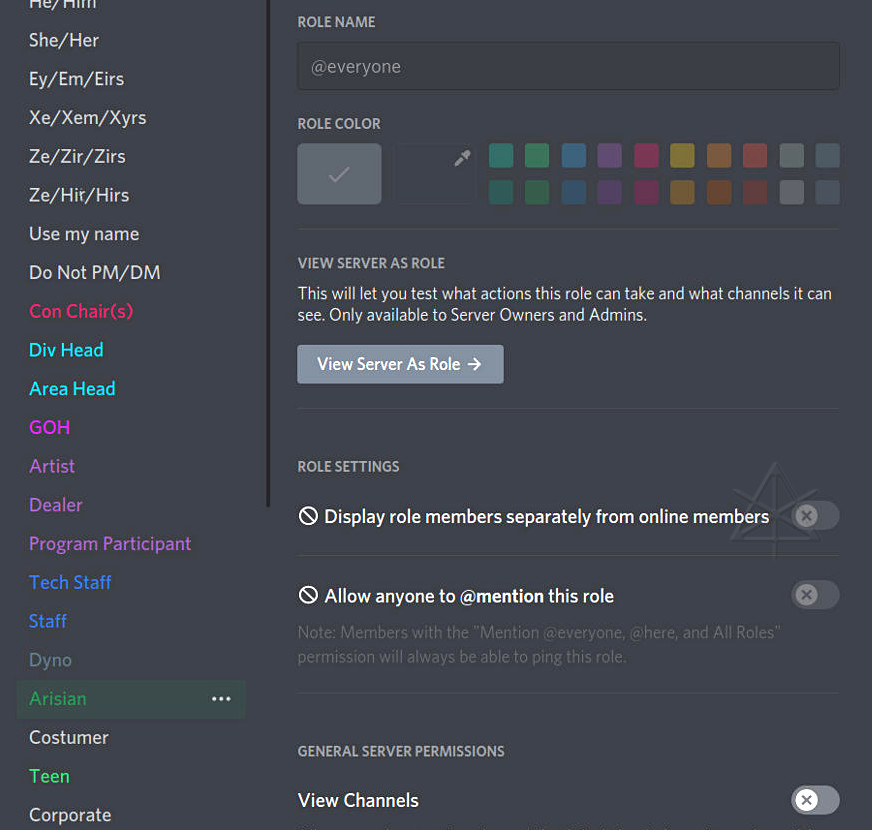The image size is (872, 830).
Task: Toggle Allow anyone to @mention this role
Action: pos(814,596)
